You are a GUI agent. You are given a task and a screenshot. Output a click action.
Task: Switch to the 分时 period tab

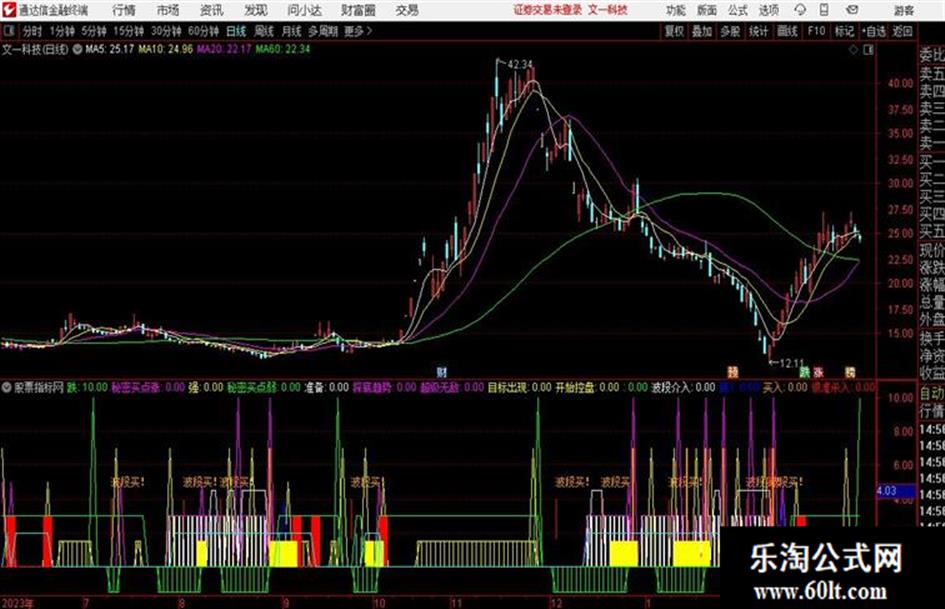pyautogui.click(x=33, y=31)
